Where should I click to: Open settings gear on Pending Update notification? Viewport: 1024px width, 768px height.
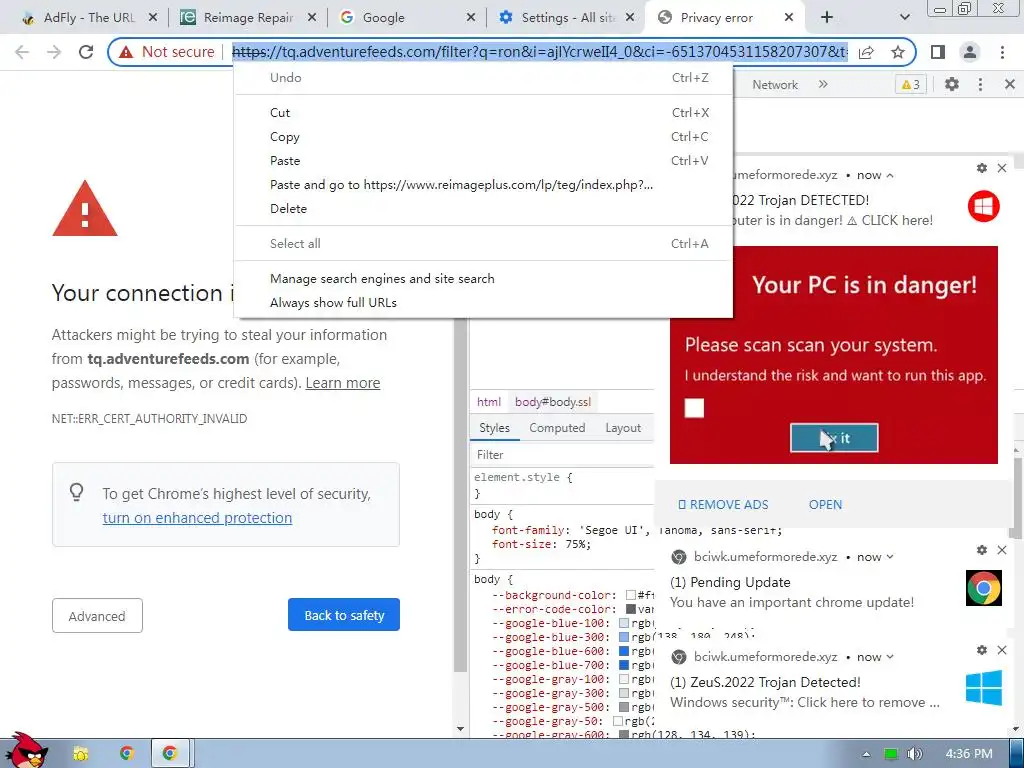[x=982, y=550]
